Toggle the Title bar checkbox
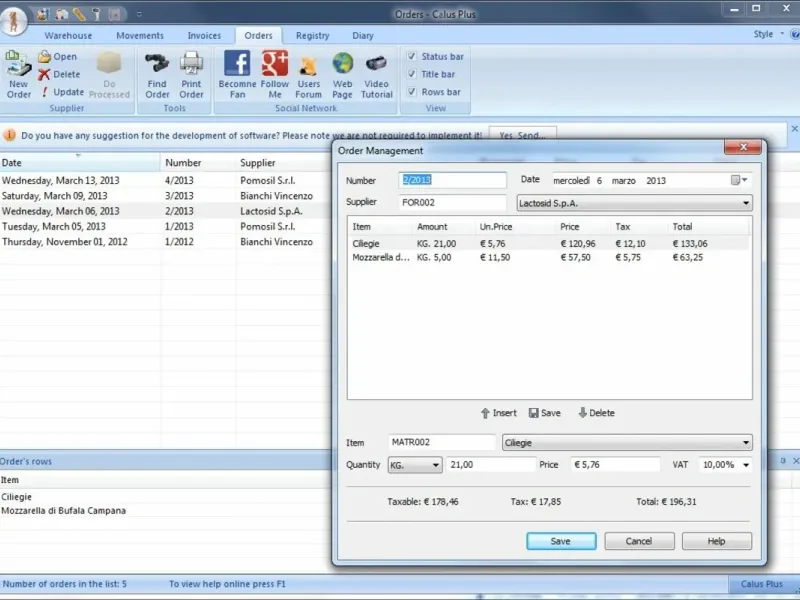 412,74
